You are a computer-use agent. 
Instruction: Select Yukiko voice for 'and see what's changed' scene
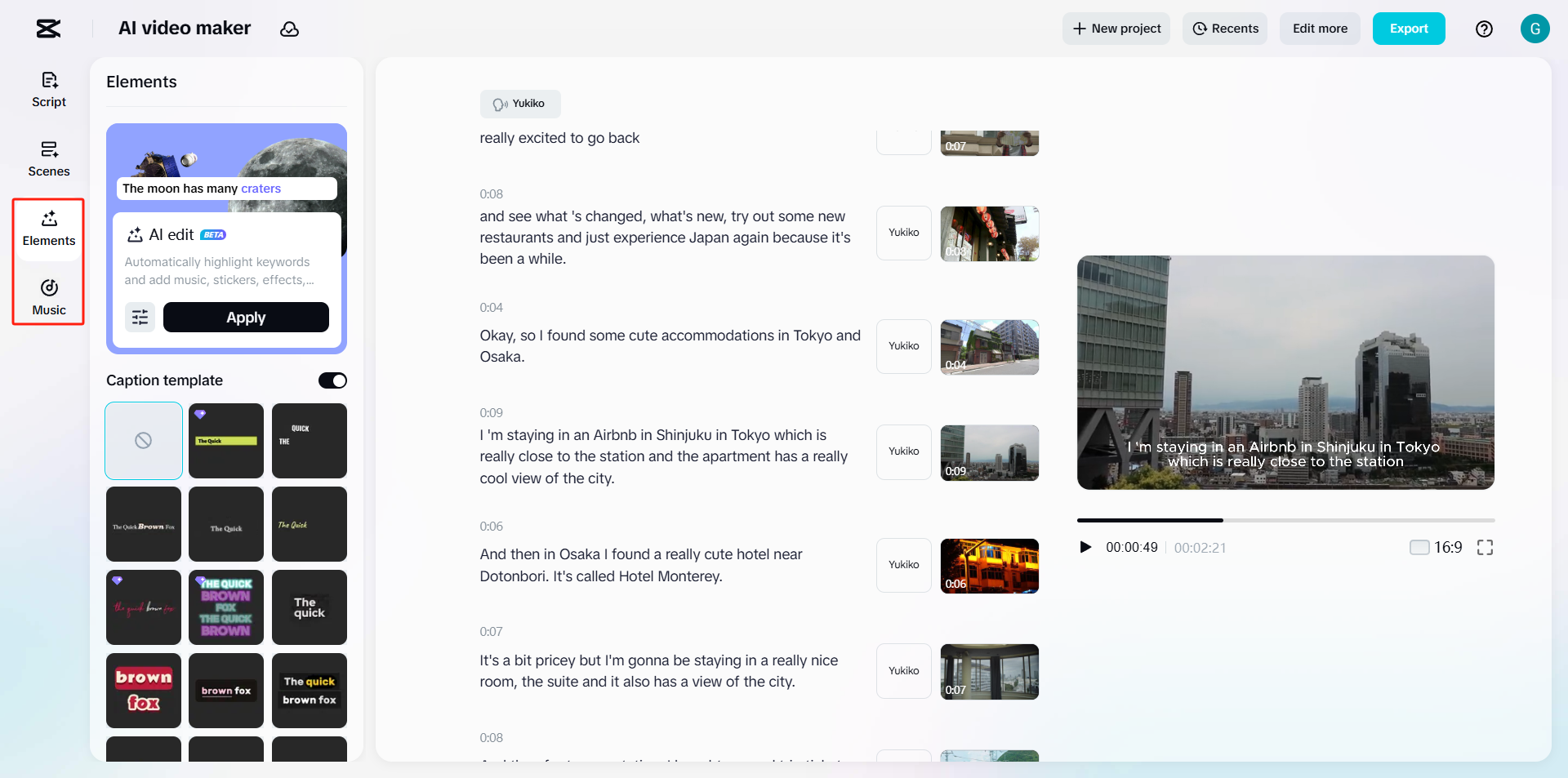point(904,233)
